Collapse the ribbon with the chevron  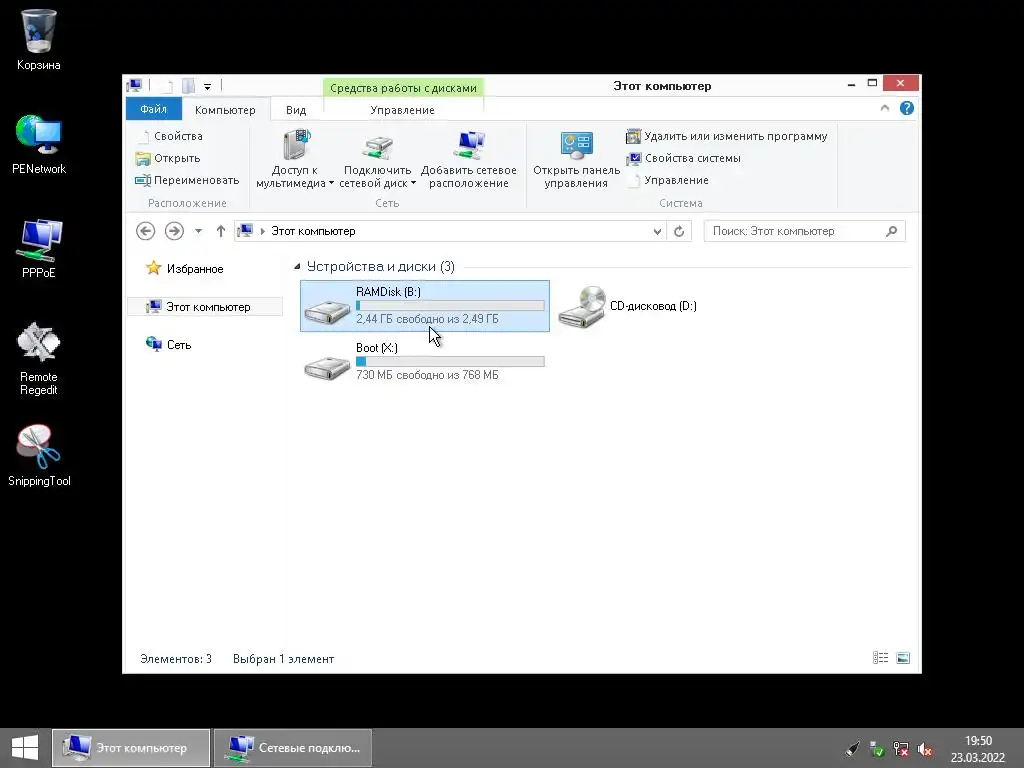885,108
